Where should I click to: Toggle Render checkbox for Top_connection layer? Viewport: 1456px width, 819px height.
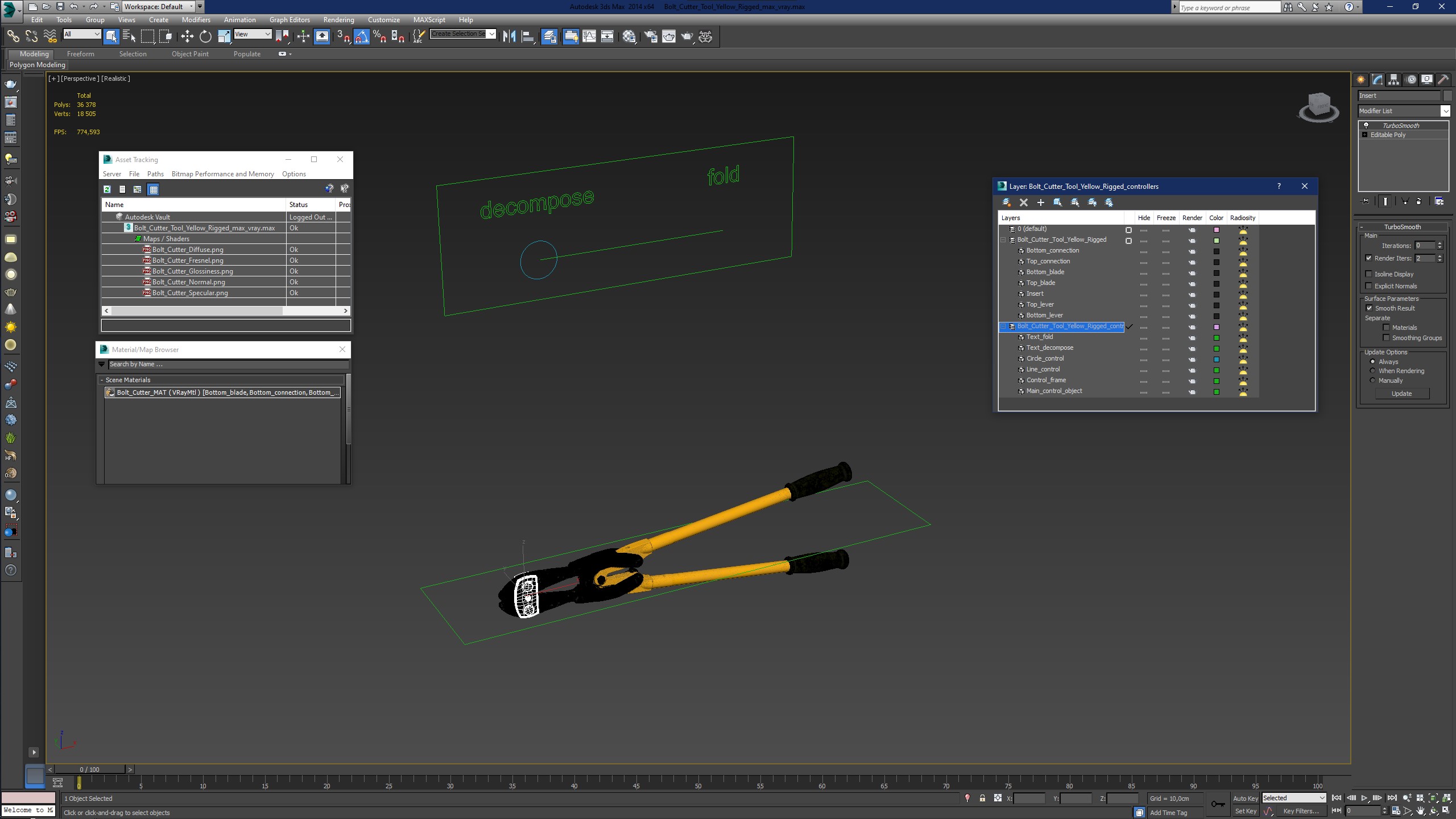point(1192,261)
